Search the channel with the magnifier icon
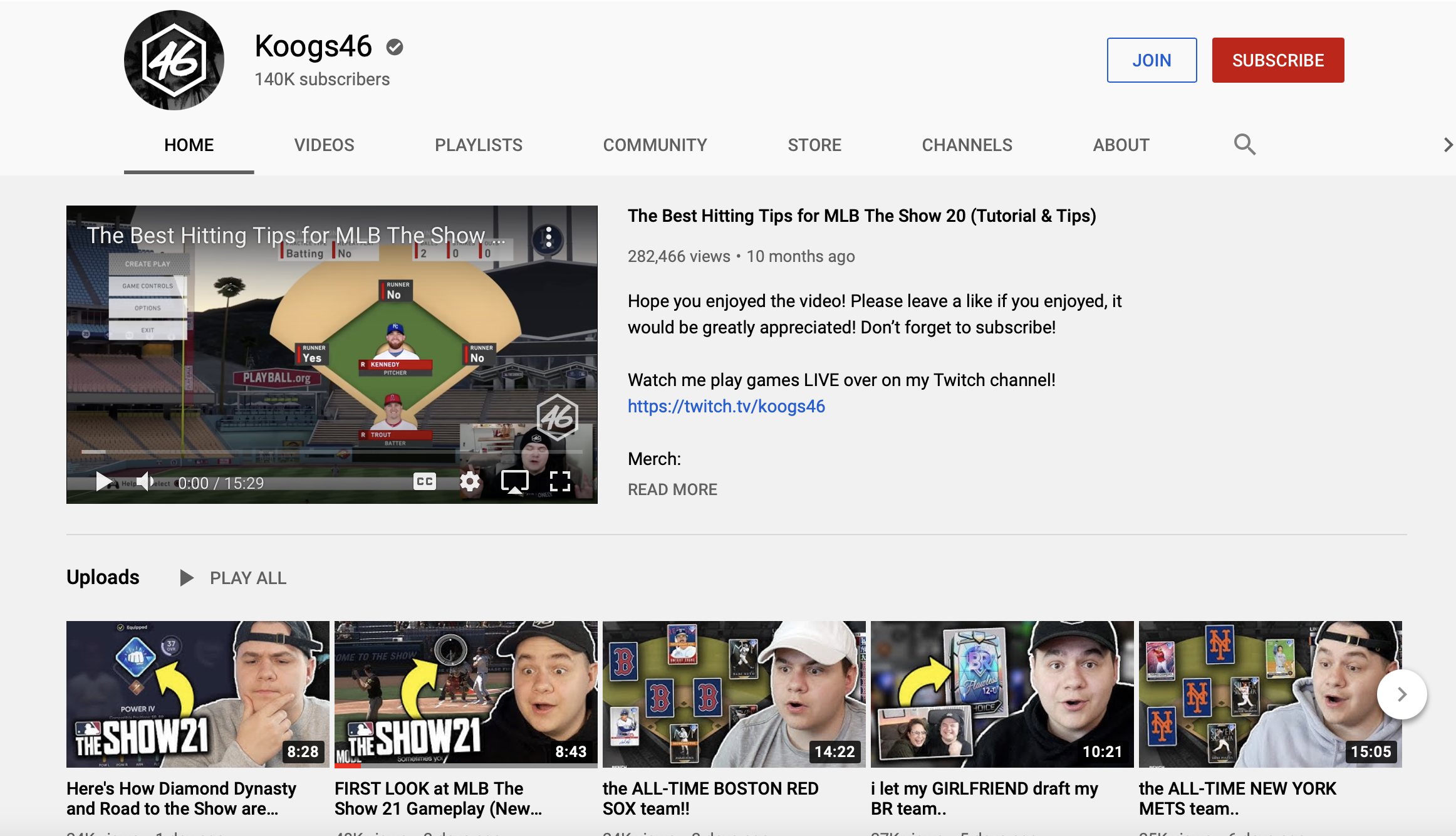Screen dimensions: 1456x836 tap(1244, 145)
